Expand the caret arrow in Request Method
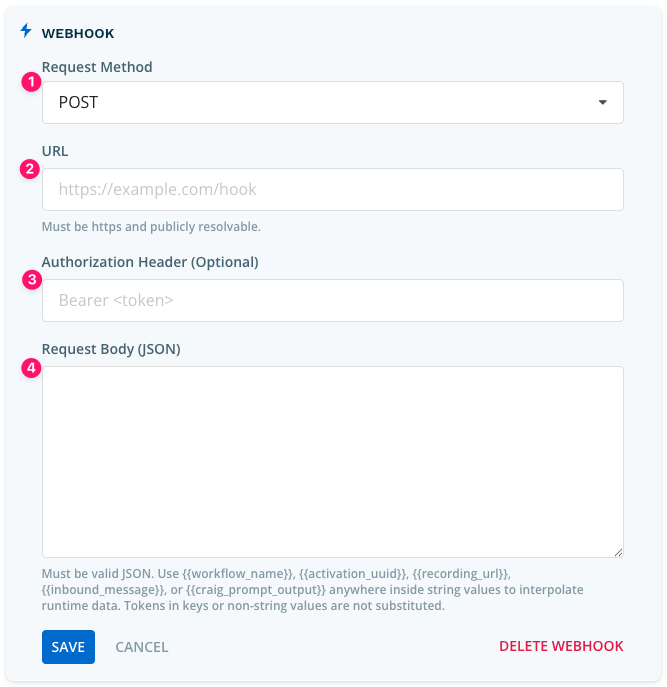This screenshot has width=667, height=687. (603, 103)
